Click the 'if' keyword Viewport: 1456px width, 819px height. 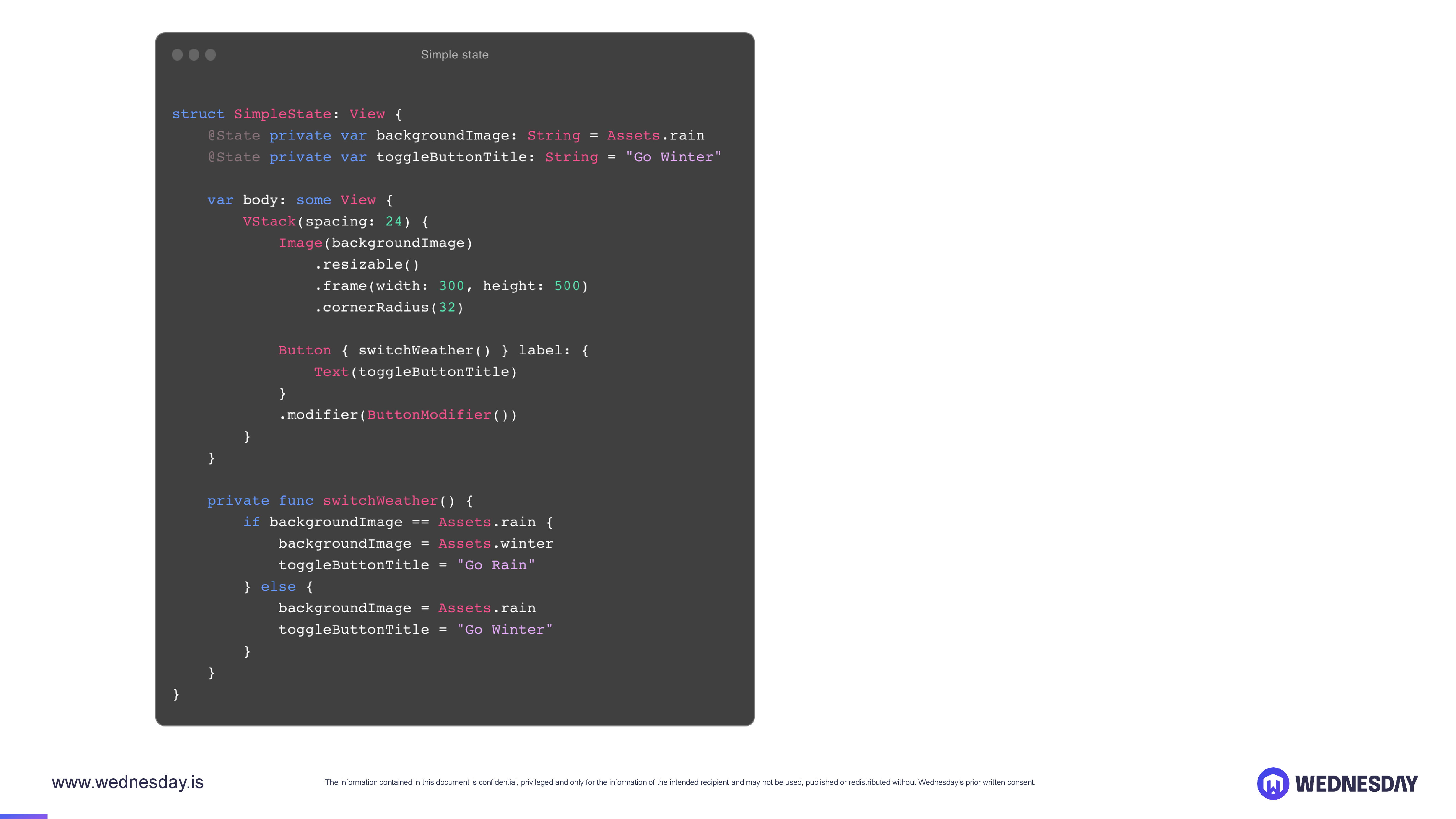[251, 522]
